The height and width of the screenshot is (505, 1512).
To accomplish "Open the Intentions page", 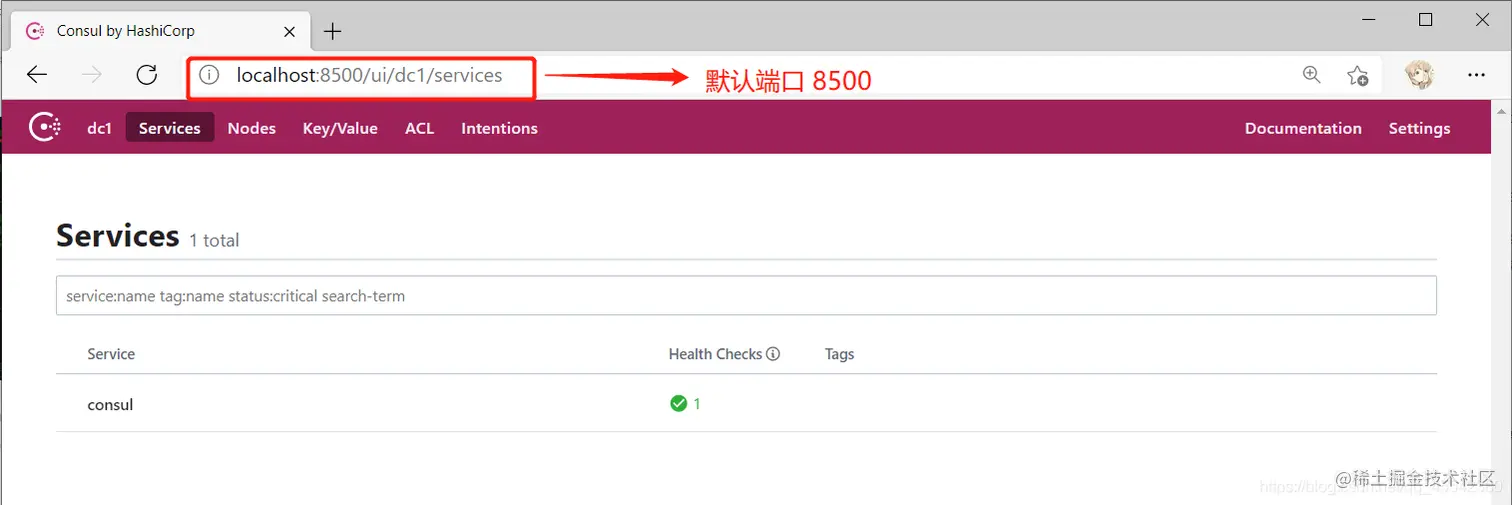I will pos(499,128).
